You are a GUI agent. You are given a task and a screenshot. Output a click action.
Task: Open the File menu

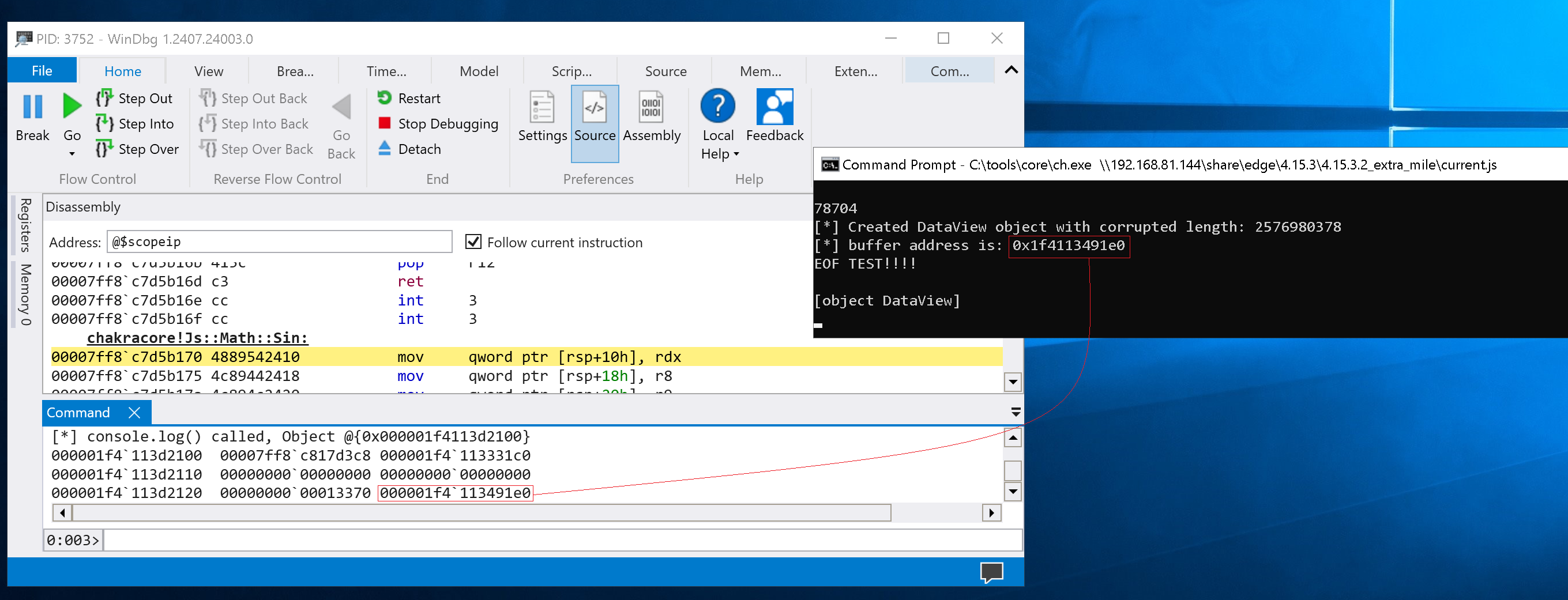42,71
